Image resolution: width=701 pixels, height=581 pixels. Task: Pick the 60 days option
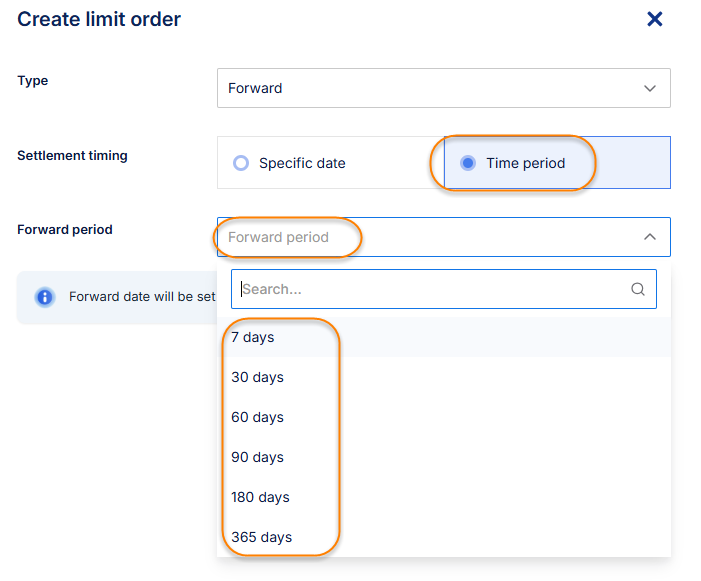tap(257, 417)
